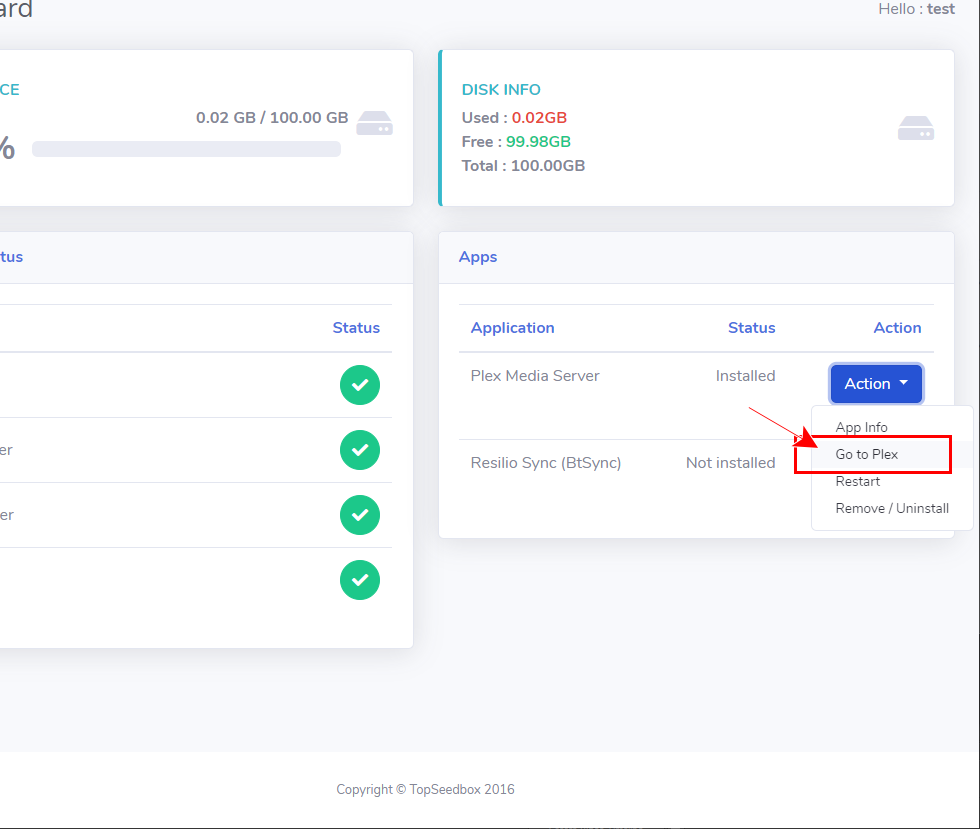Select App Info from the Action menu
Screen dimensions: 980x829
[x=861, y=427]
